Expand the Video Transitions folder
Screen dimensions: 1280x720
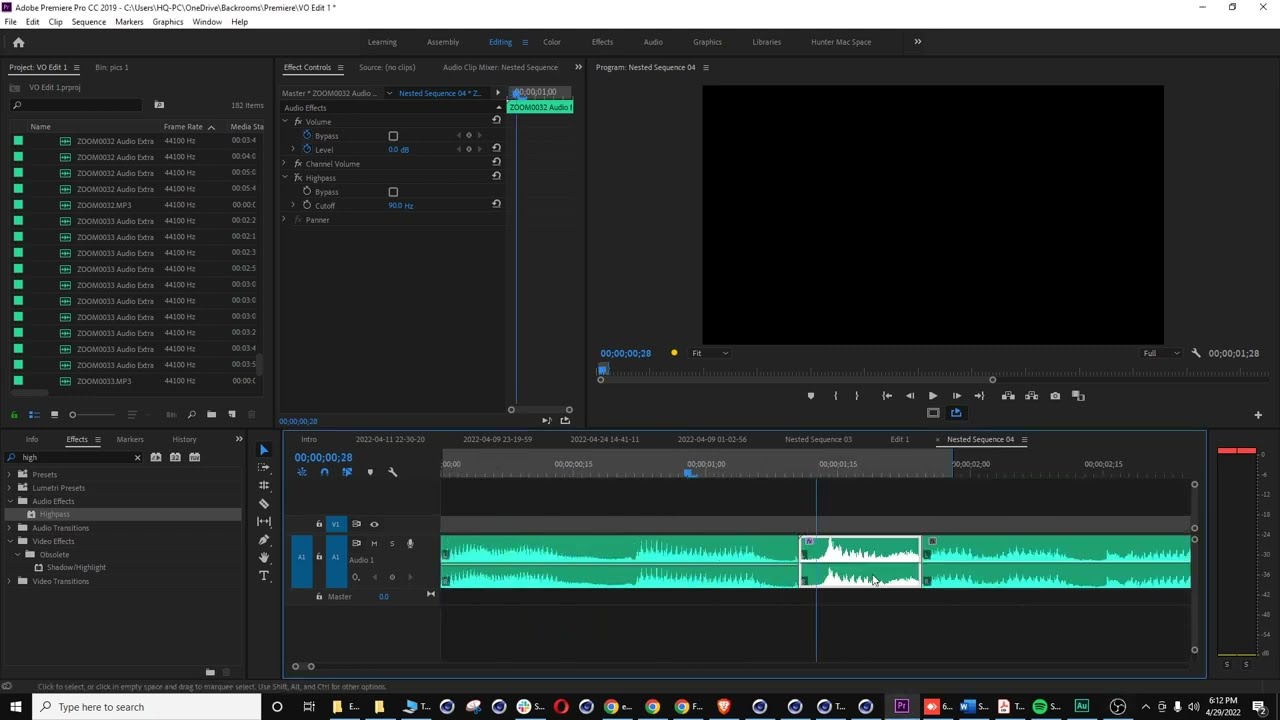tap(10, 581)
